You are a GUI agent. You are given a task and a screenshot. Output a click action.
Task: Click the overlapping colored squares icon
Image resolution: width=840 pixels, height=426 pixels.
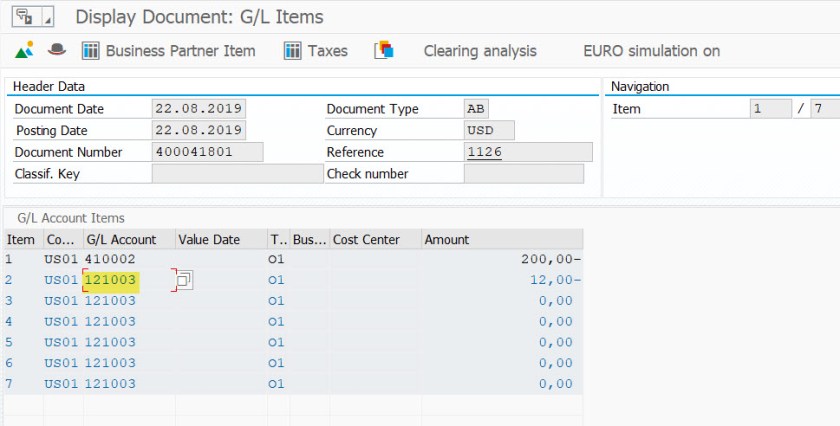tap(384, 50)
